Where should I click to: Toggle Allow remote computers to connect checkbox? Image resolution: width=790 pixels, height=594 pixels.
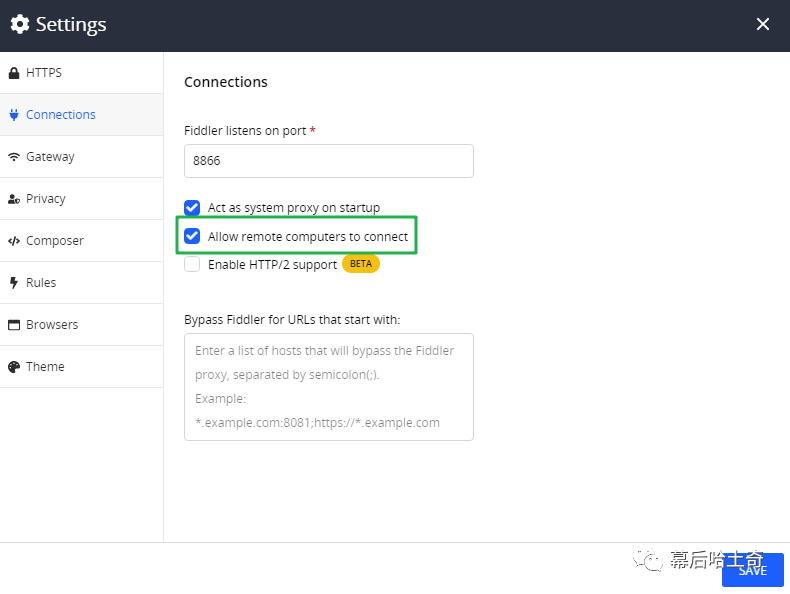click(192, 236)
